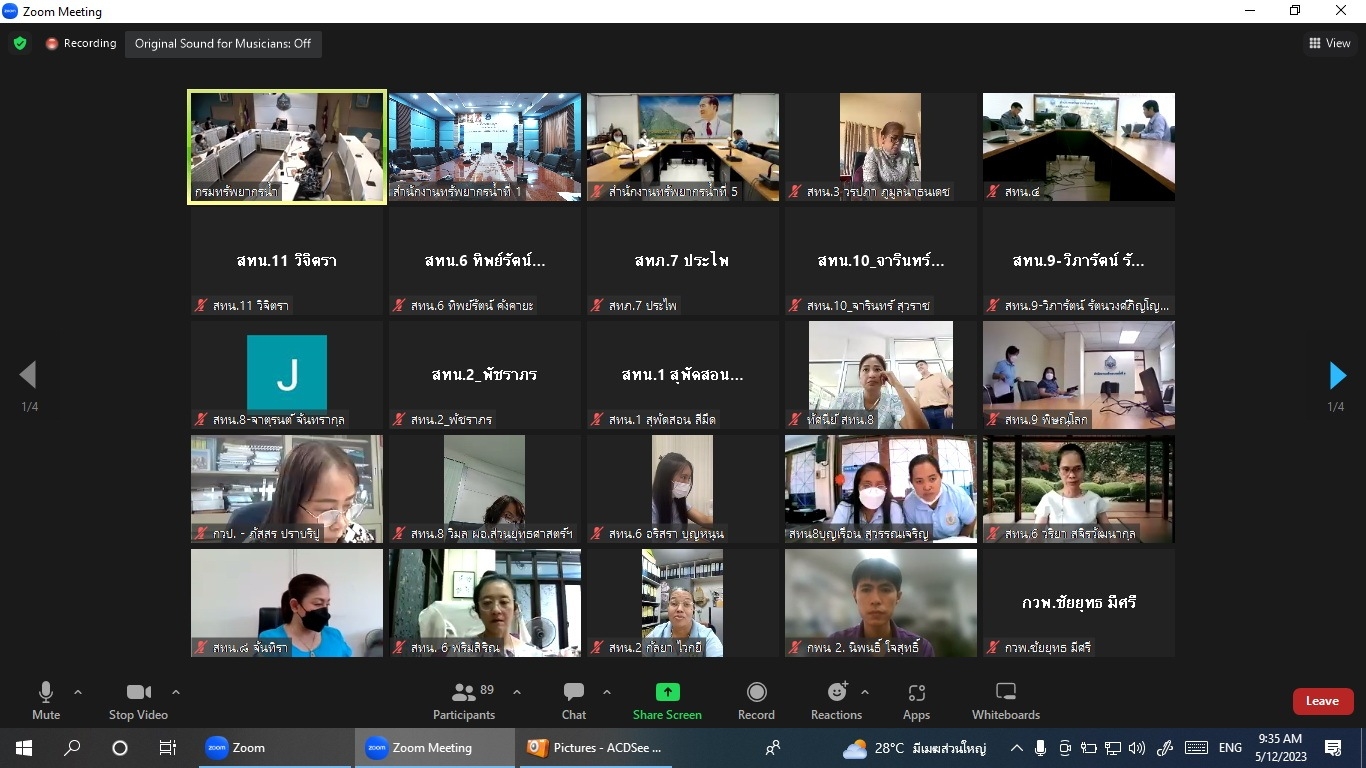Screen dimensions: 1366x768
Task: Click the tray microphone icon
Action: pyautogui.click(x=1041, y=748)
